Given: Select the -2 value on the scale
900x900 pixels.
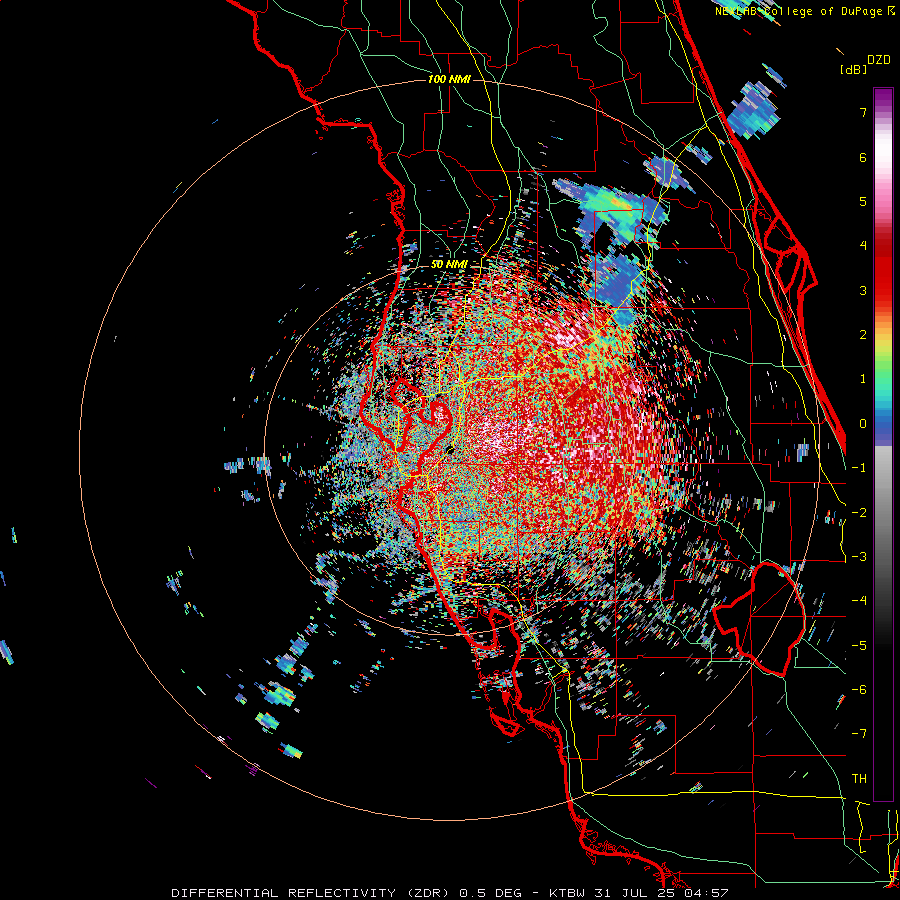Looking at the screenshot, I should click(x=859, y=513).
